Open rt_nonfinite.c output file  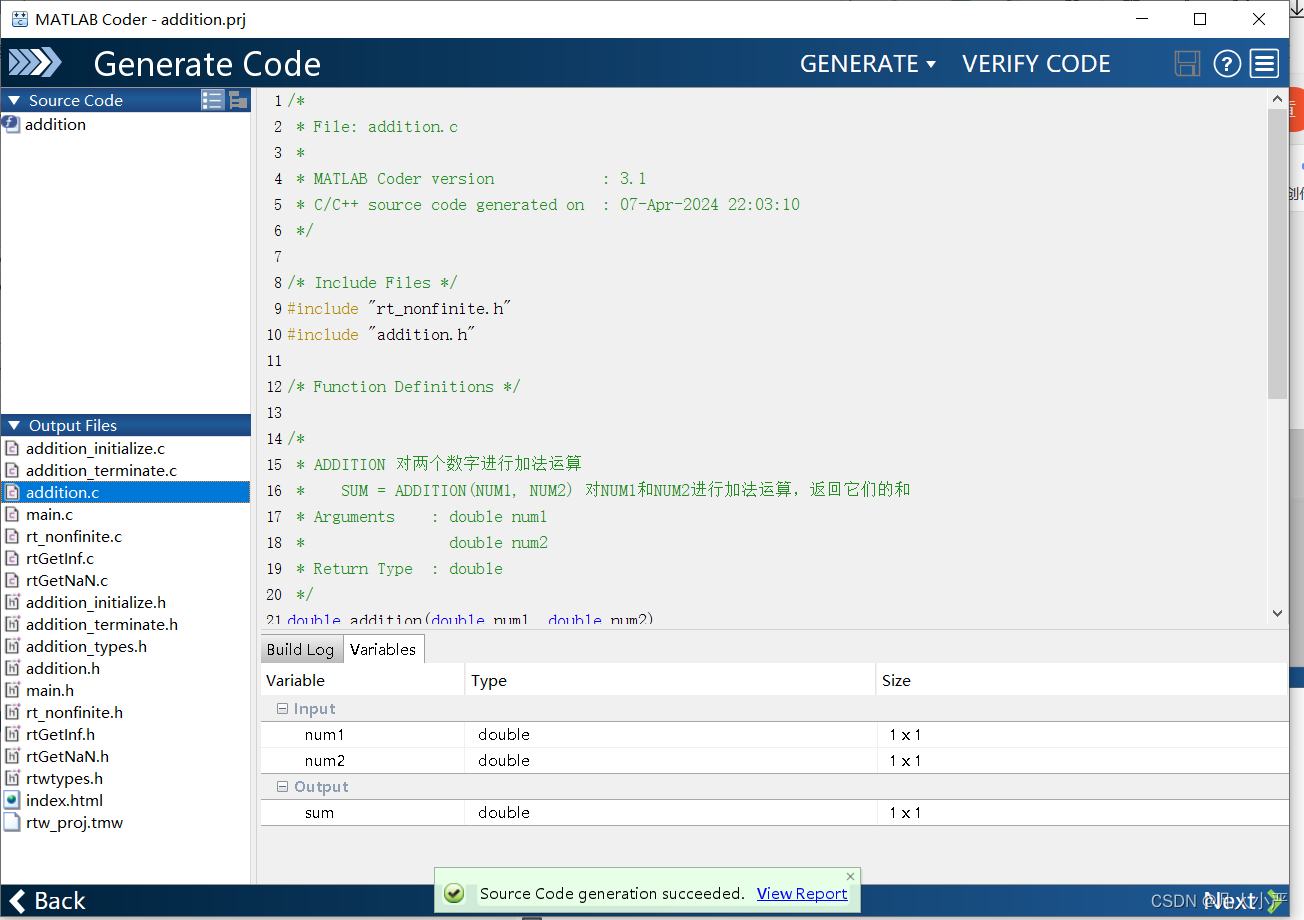pos(74,536)
